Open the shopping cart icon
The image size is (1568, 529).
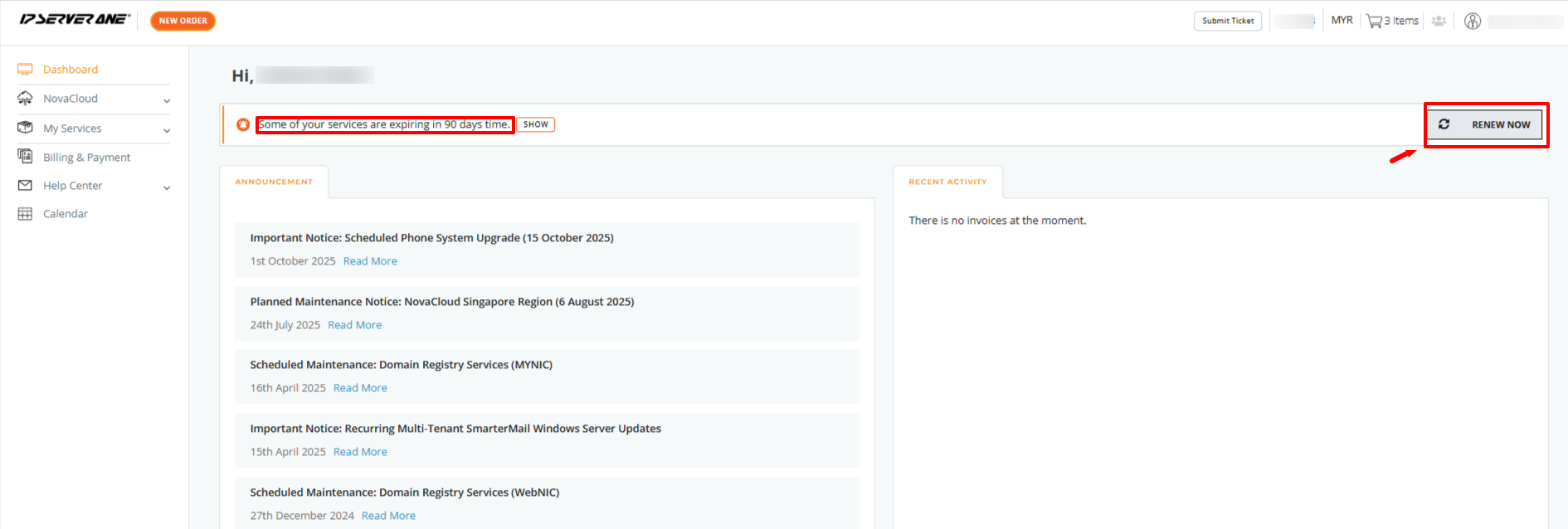point(1374,22)
